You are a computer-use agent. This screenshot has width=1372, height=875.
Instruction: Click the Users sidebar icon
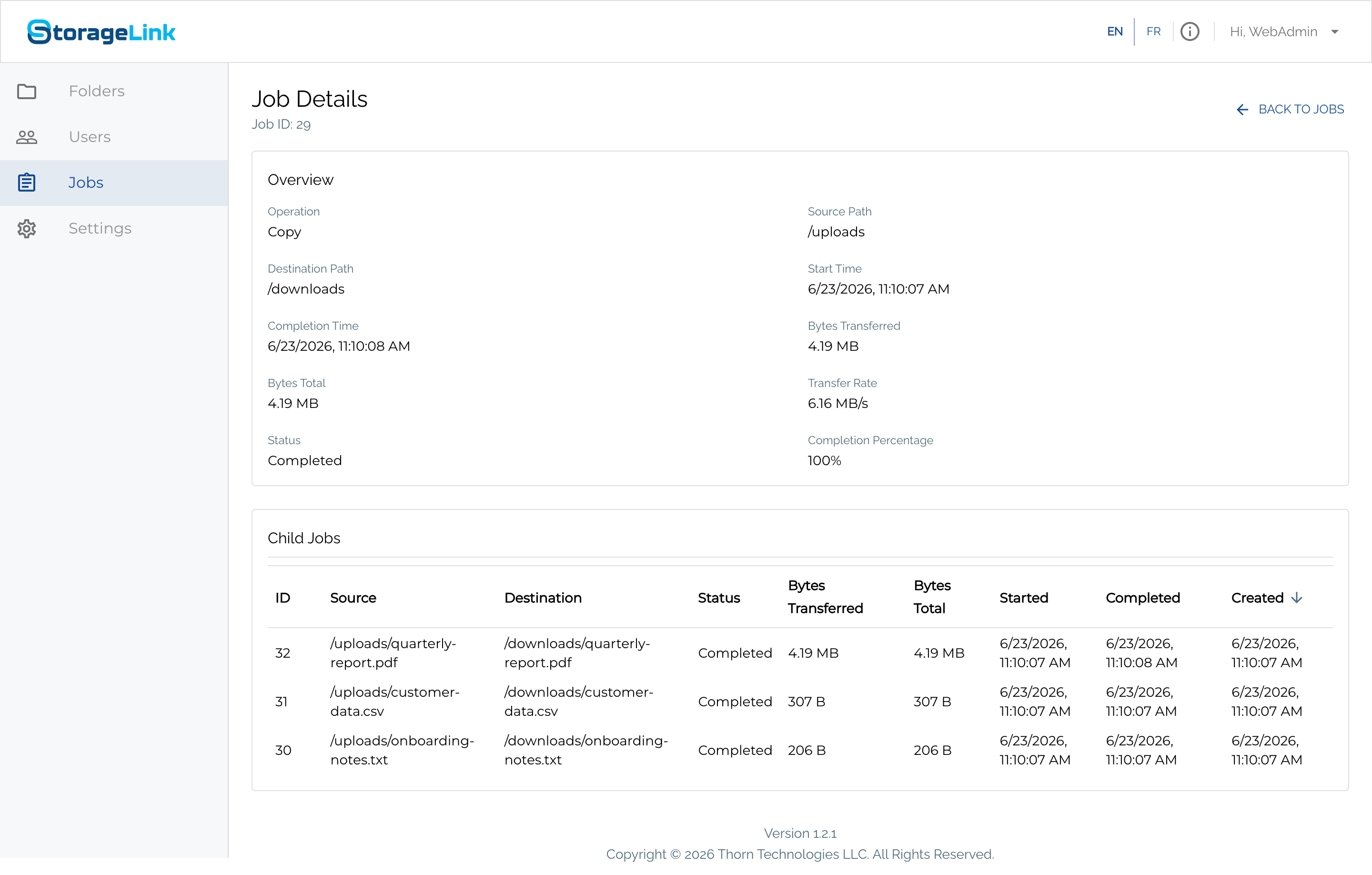pos(27,137)
